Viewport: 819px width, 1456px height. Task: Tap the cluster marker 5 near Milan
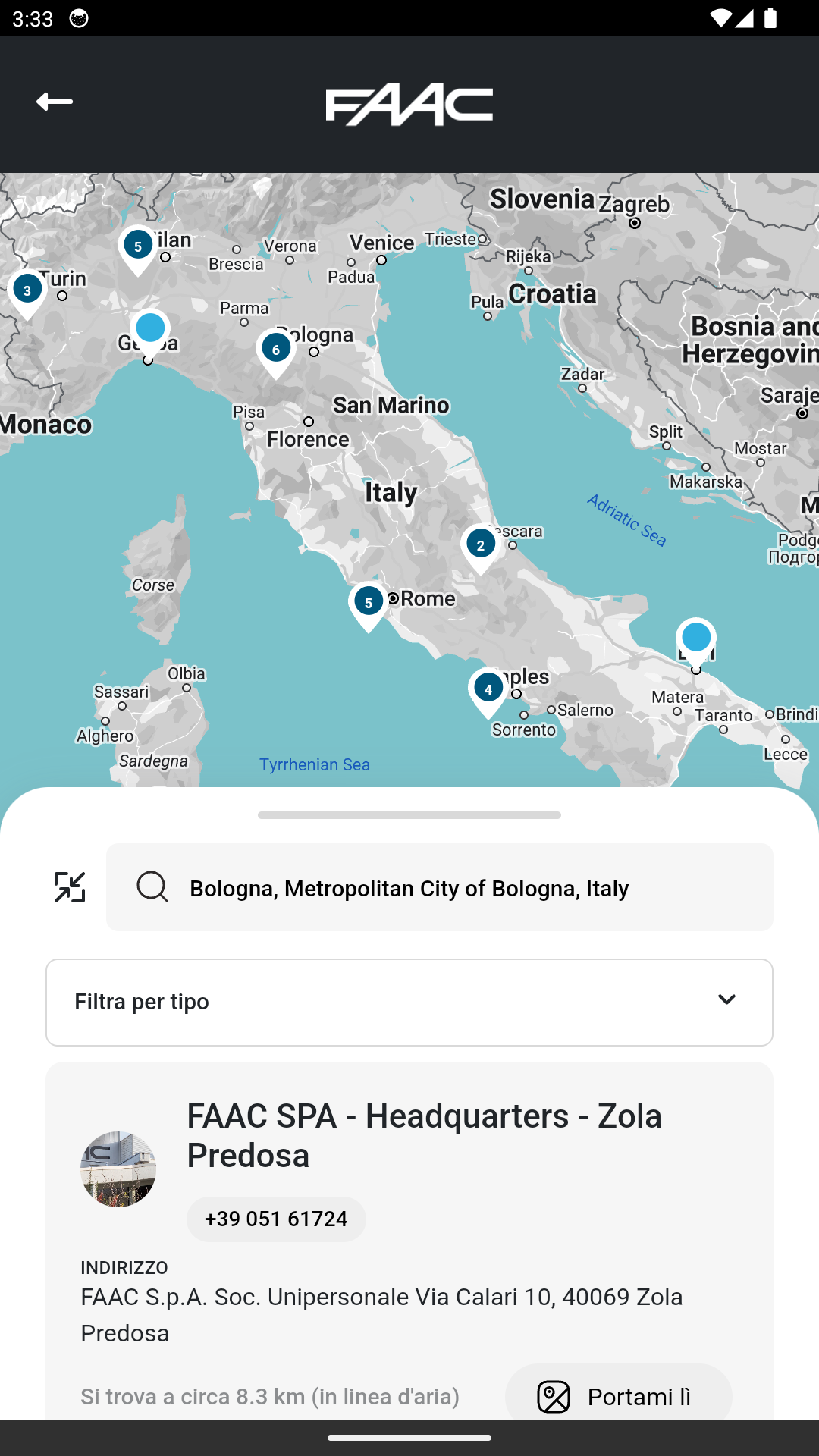coord(138,247)
